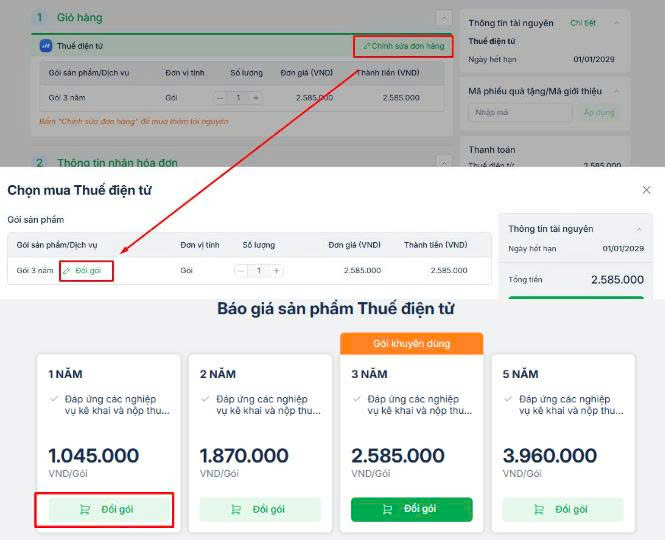
Task: Collapse the Giỏ hàng section
Action: coord(444,18)
